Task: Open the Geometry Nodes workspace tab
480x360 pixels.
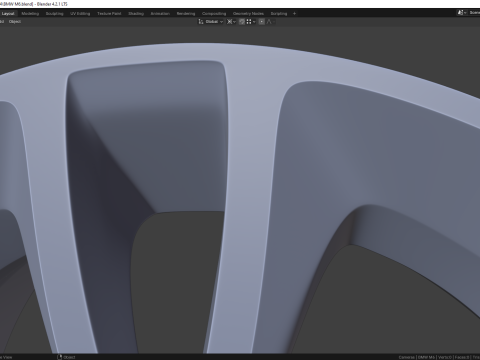Action: pos(248,14)
